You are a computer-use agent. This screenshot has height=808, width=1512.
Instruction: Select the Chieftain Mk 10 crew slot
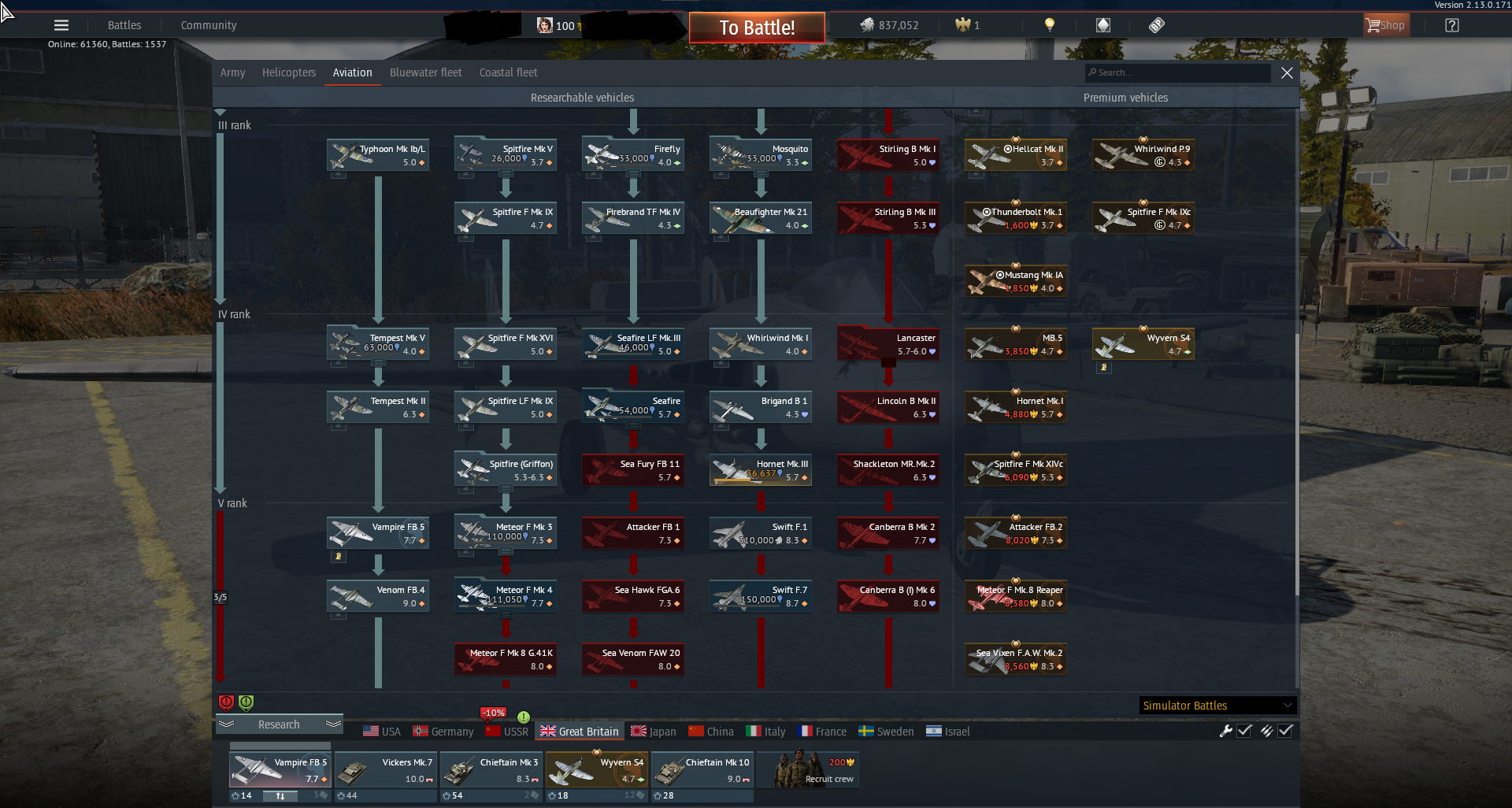click(x=702, y=769)
